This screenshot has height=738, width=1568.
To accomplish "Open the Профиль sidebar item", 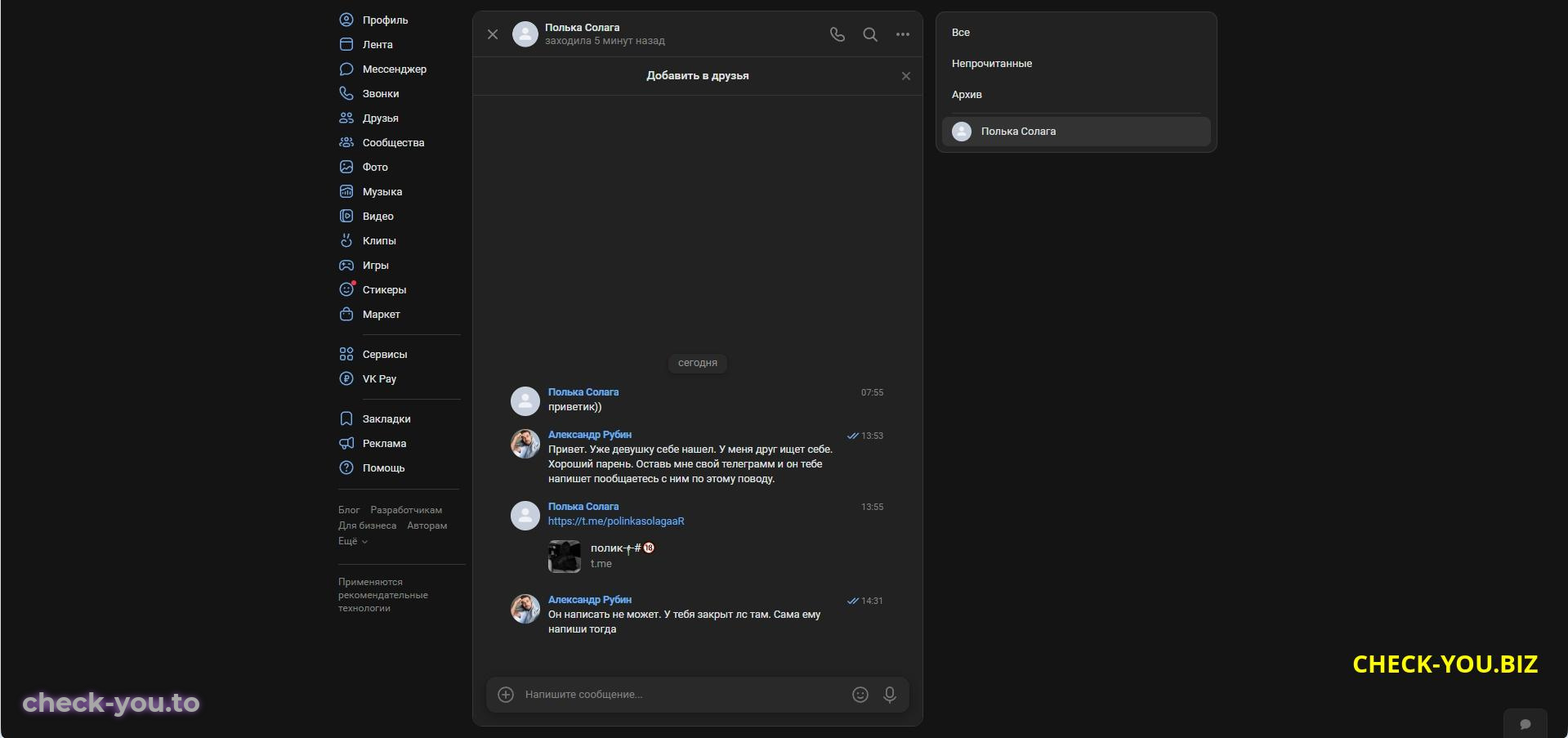I will pyautogui.click(x=374, y=20).
